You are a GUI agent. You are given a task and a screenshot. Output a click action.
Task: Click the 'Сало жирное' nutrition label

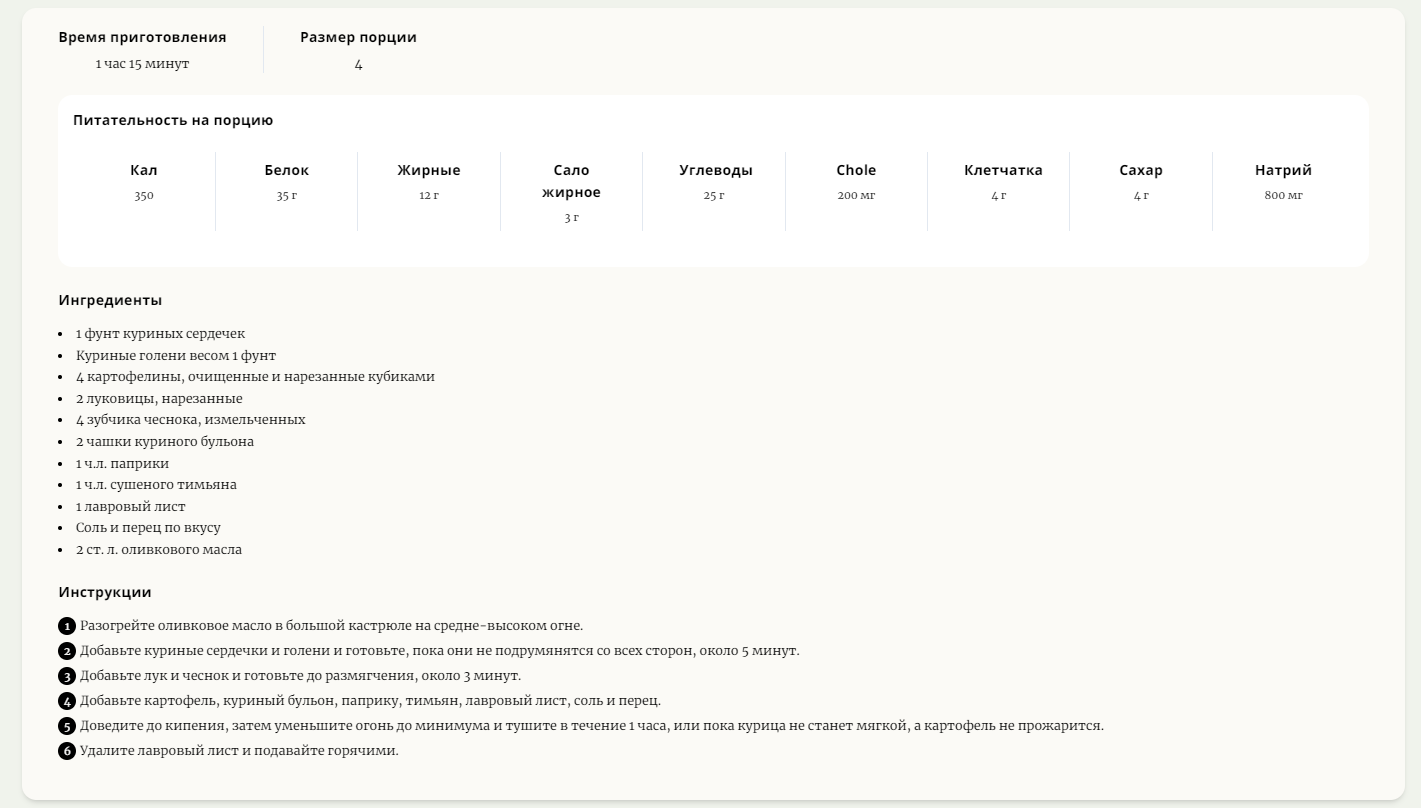tap(571, 181)
